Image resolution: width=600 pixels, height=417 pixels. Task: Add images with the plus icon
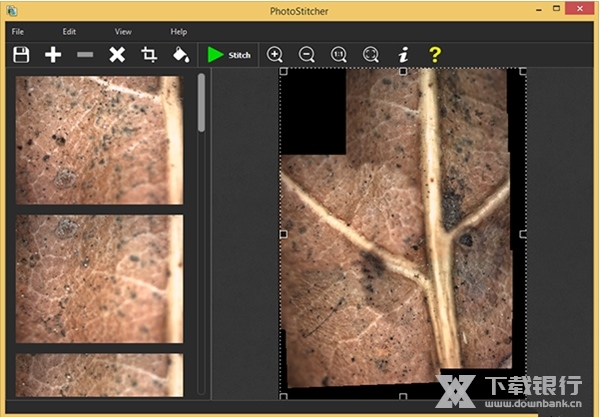tap(53, 55)
